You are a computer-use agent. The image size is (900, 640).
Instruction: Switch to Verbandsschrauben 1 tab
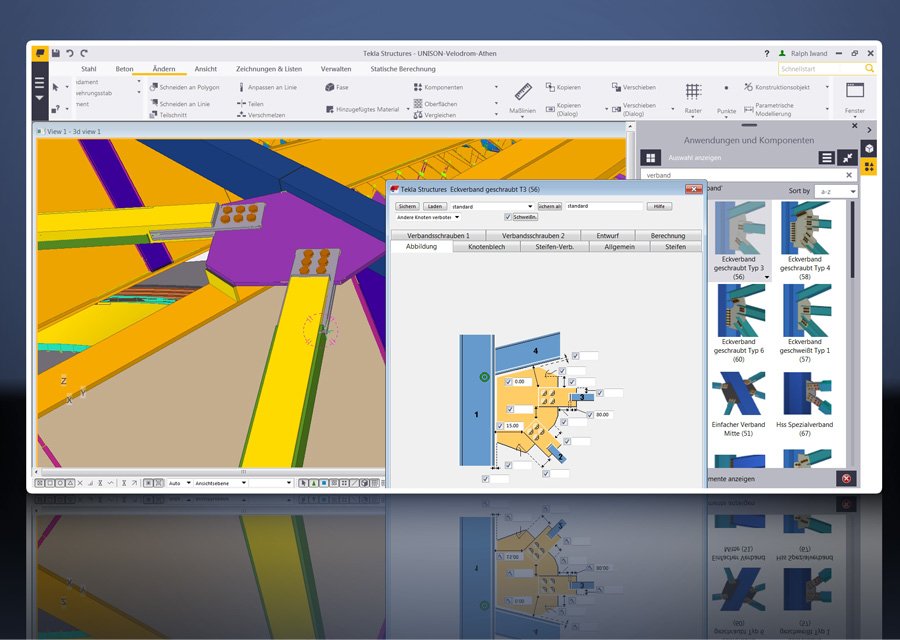pos(438,235)
